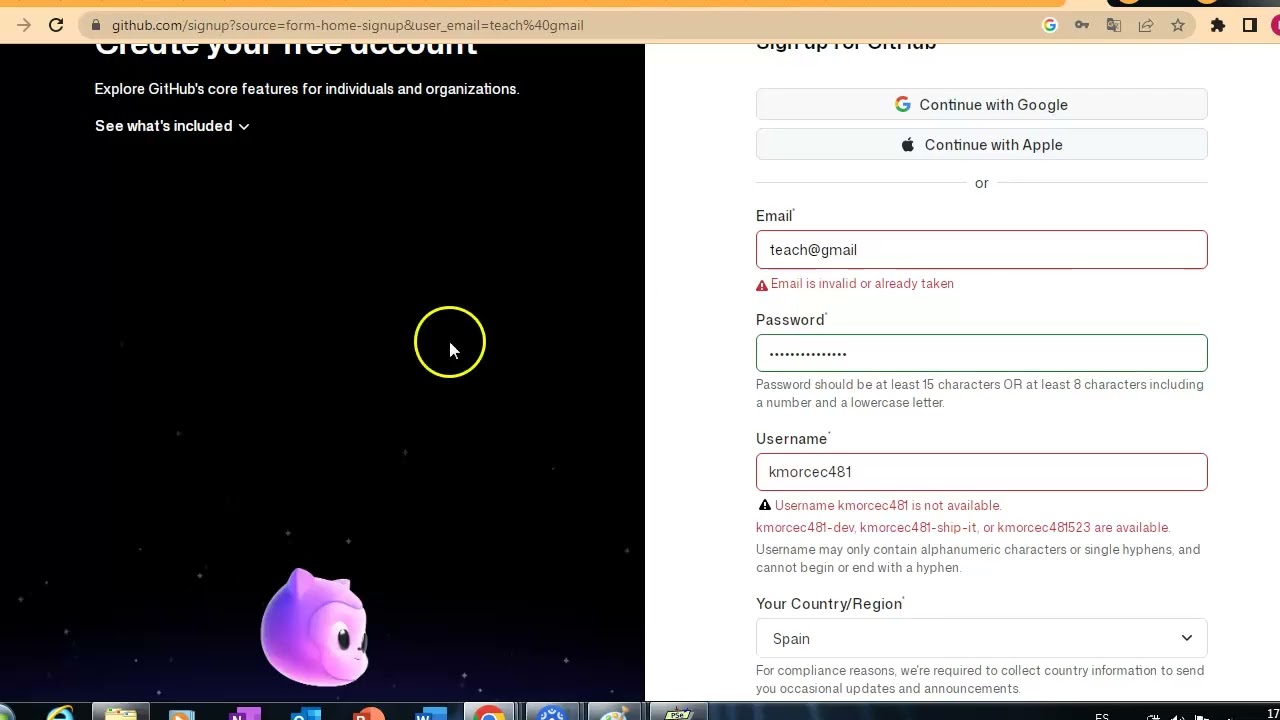
Task: Select Chrome in the taskbar
Action: pos(490,714)
